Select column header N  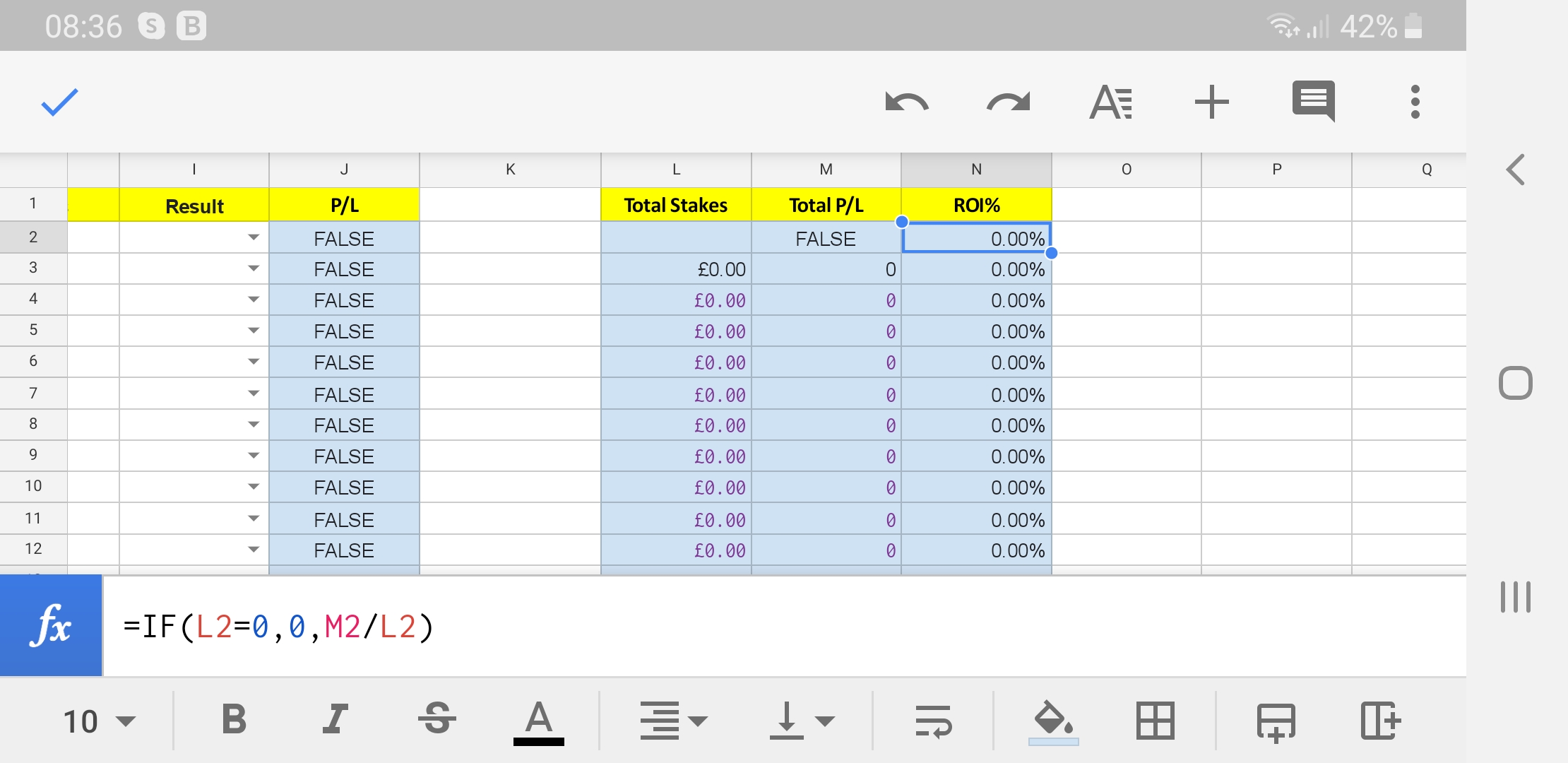976,170
